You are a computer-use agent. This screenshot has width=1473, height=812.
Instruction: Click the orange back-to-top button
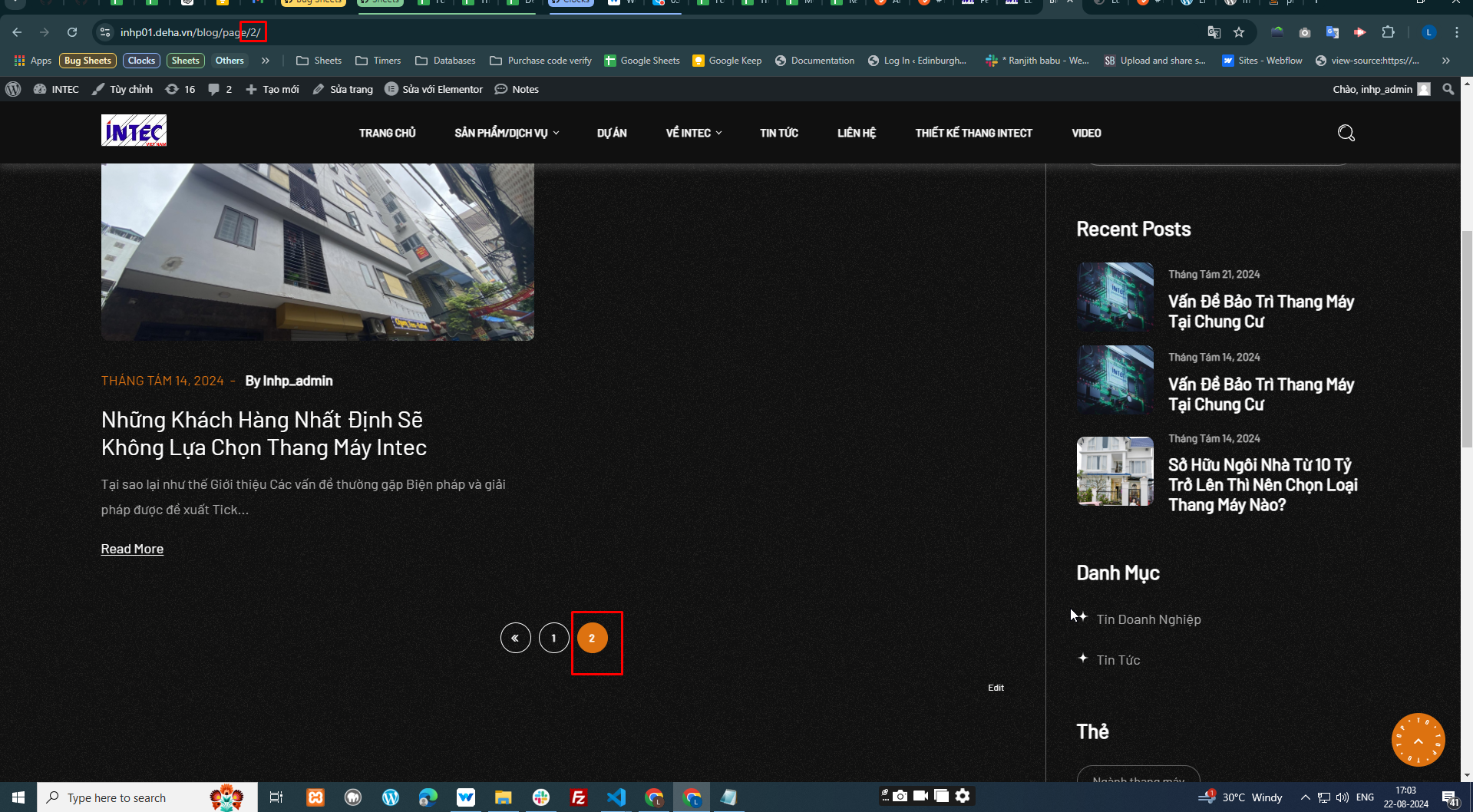tap(1418, 740)
